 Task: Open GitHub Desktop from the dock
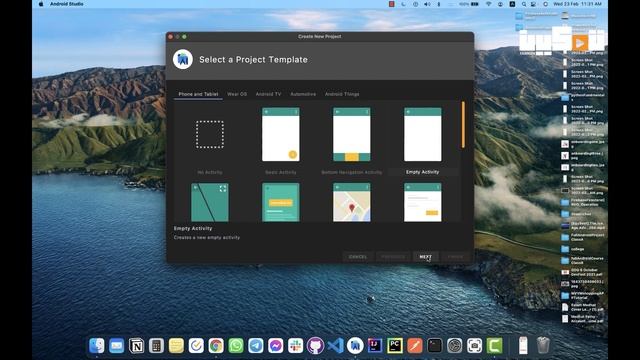316,346
